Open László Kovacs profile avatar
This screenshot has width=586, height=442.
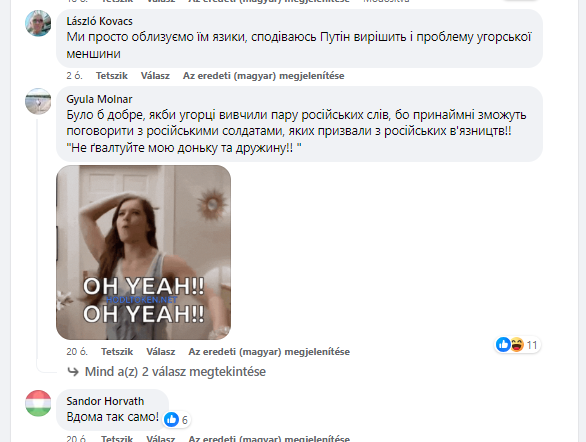click(x=38, y=23)
